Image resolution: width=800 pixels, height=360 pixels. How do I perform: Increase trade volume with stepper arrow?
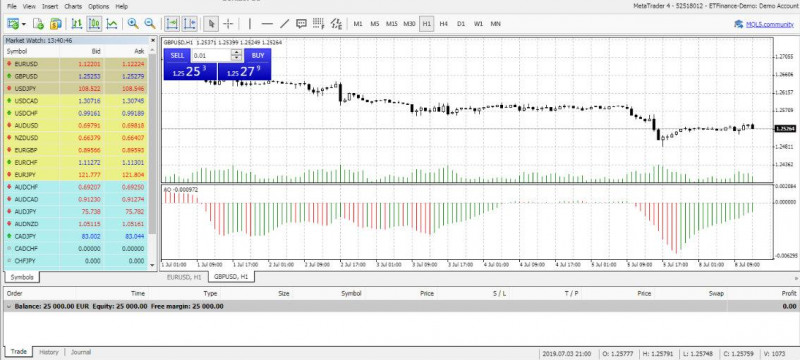(x=236, y=53)
